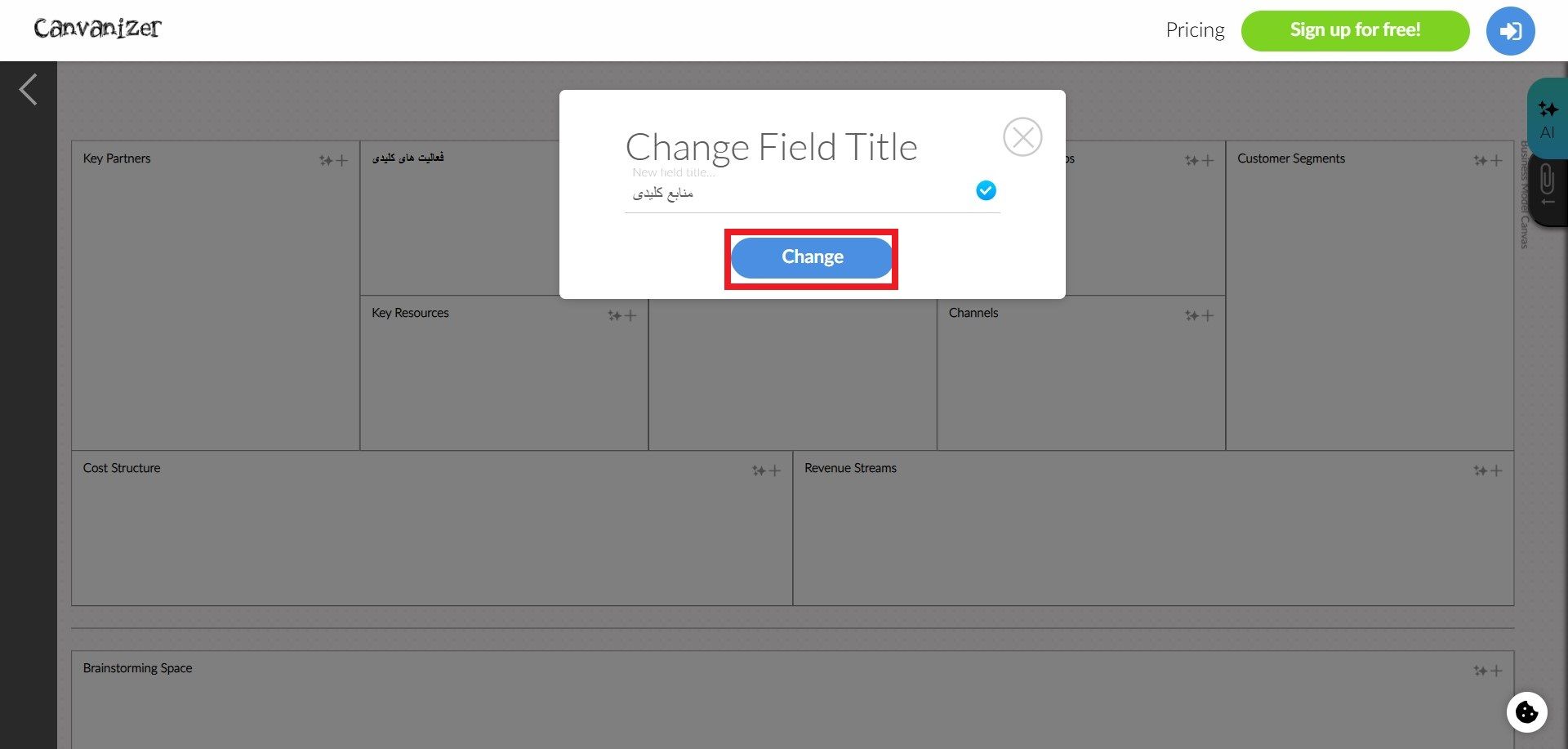Open the Pricing page
1568x749 pixels.
click(1195, 30)
